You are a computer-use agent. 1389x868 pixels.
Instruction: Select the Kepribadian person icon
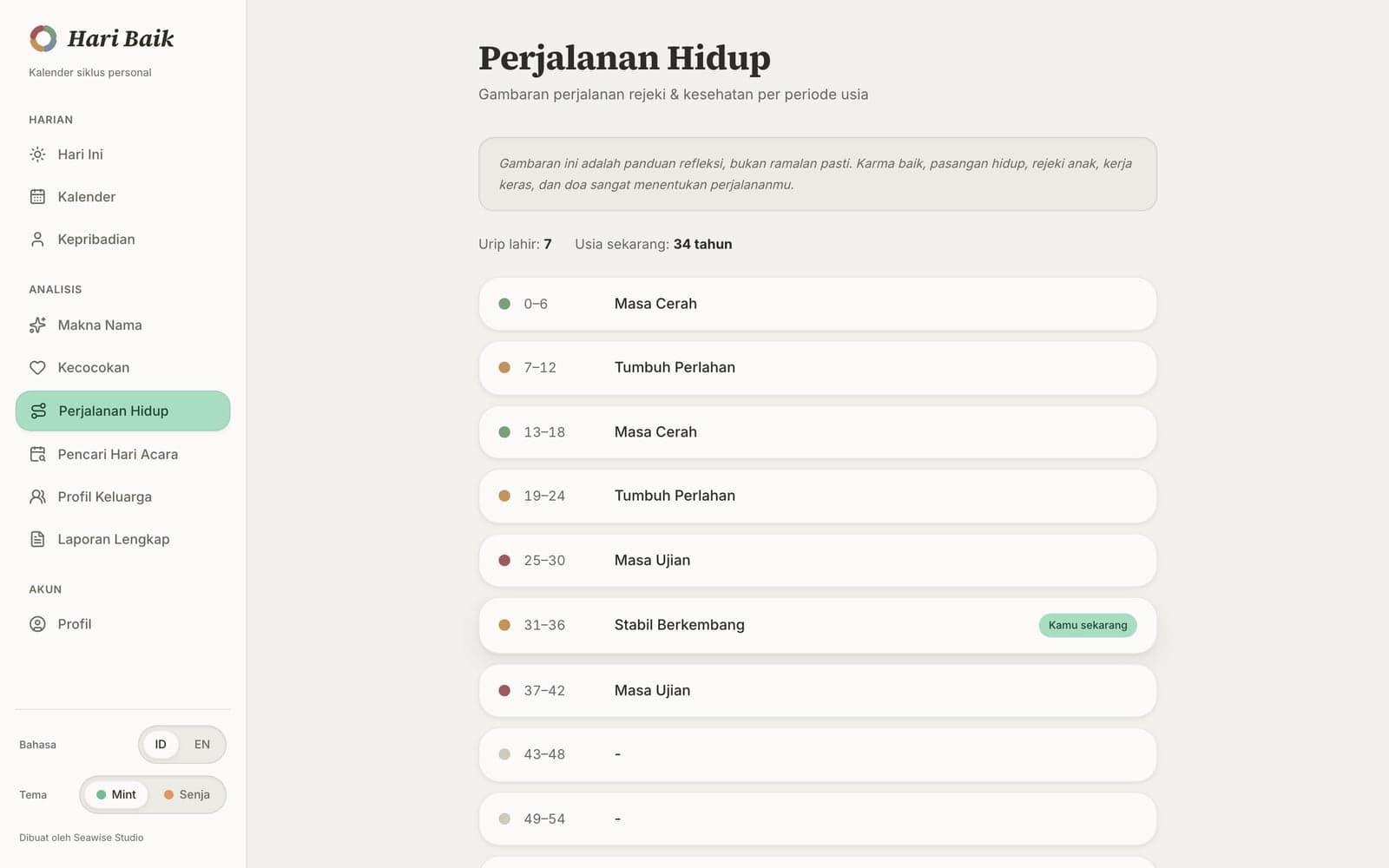(37, 240)
